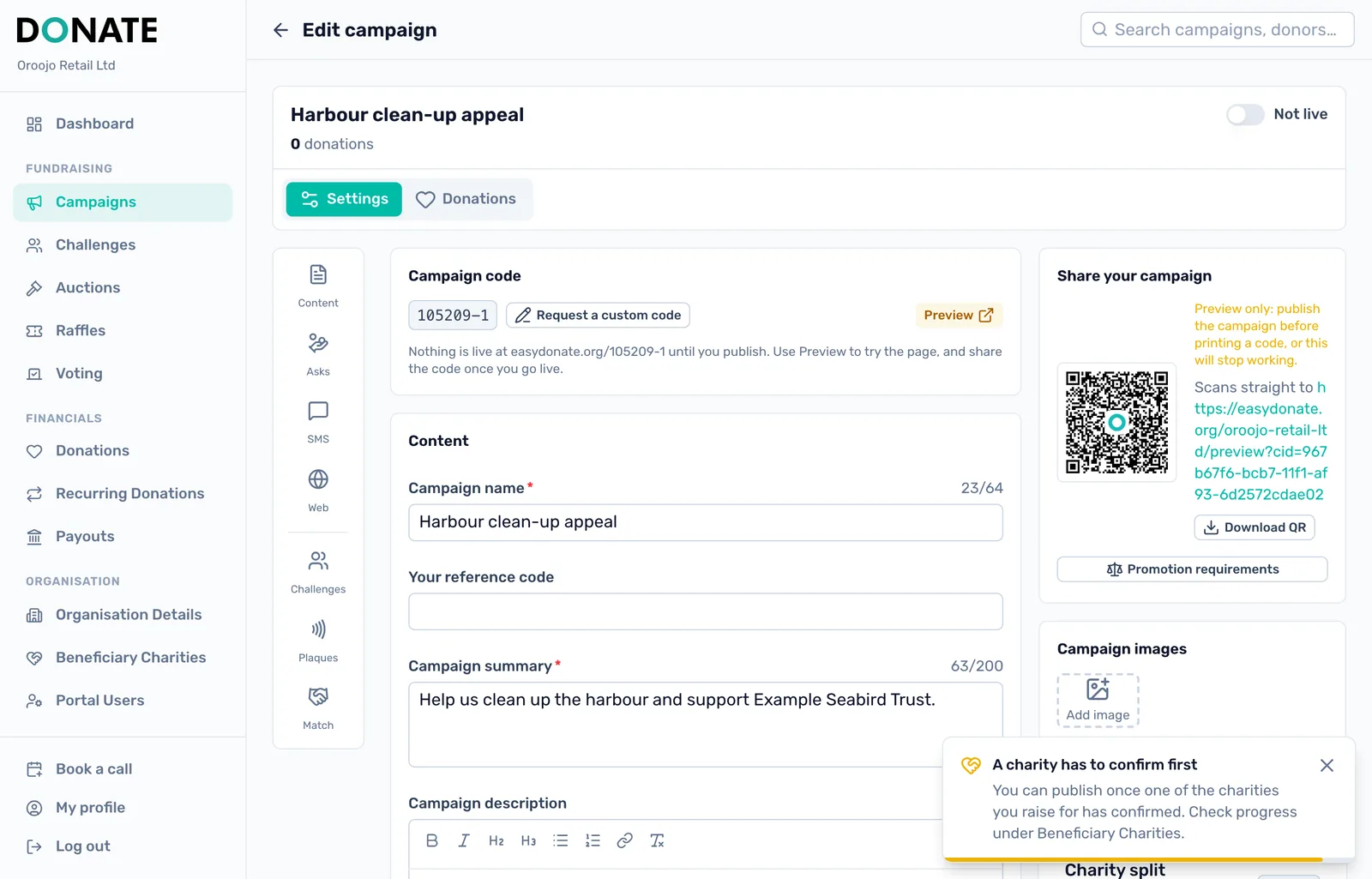This screenshot has width=1372, height=879.
Task: Open the Plaques section icon
Action: pyautogui.click(x=318, y=641)
